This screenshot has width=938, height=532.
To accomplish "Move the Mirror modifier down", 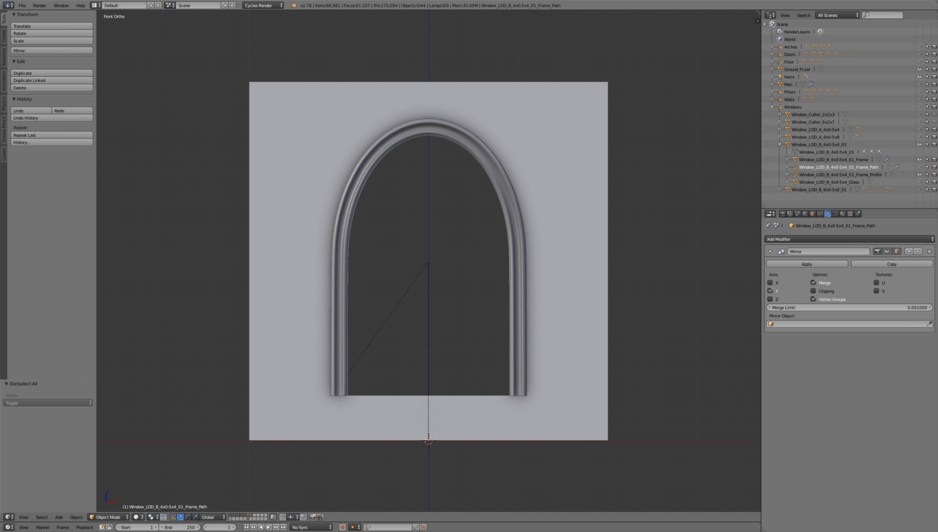I will [x=918, y=251].
